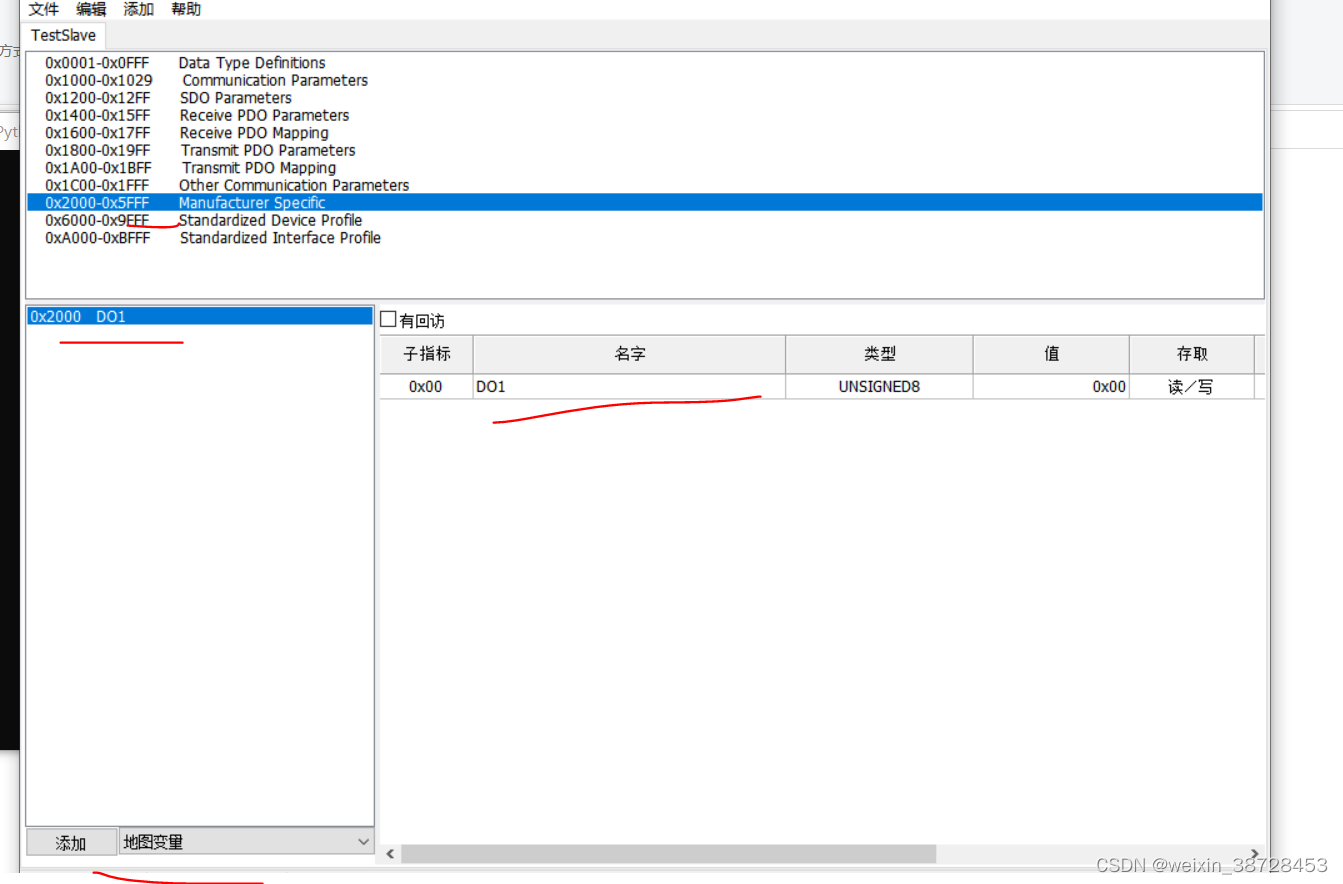Viewport: 1343px width, 884px height.
Task: Toggle the 有回访 checkbox
Action: click(389, 320)
